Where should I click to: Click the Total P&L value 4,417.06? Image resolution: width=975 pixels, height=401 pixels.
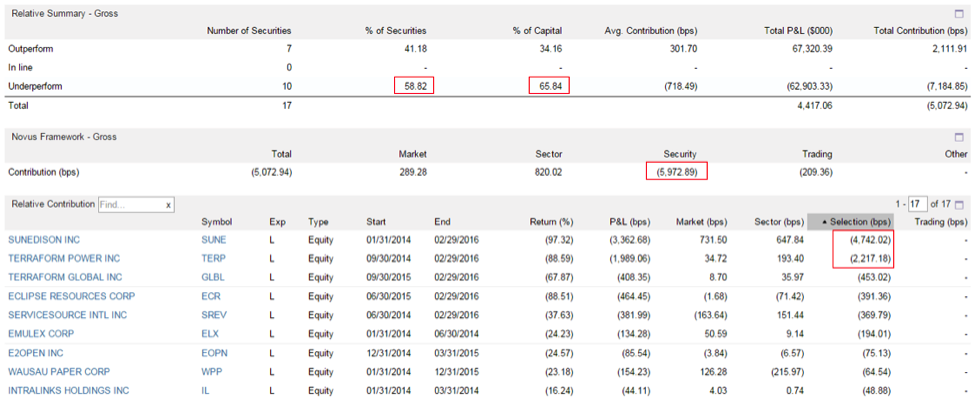(813, 106)
